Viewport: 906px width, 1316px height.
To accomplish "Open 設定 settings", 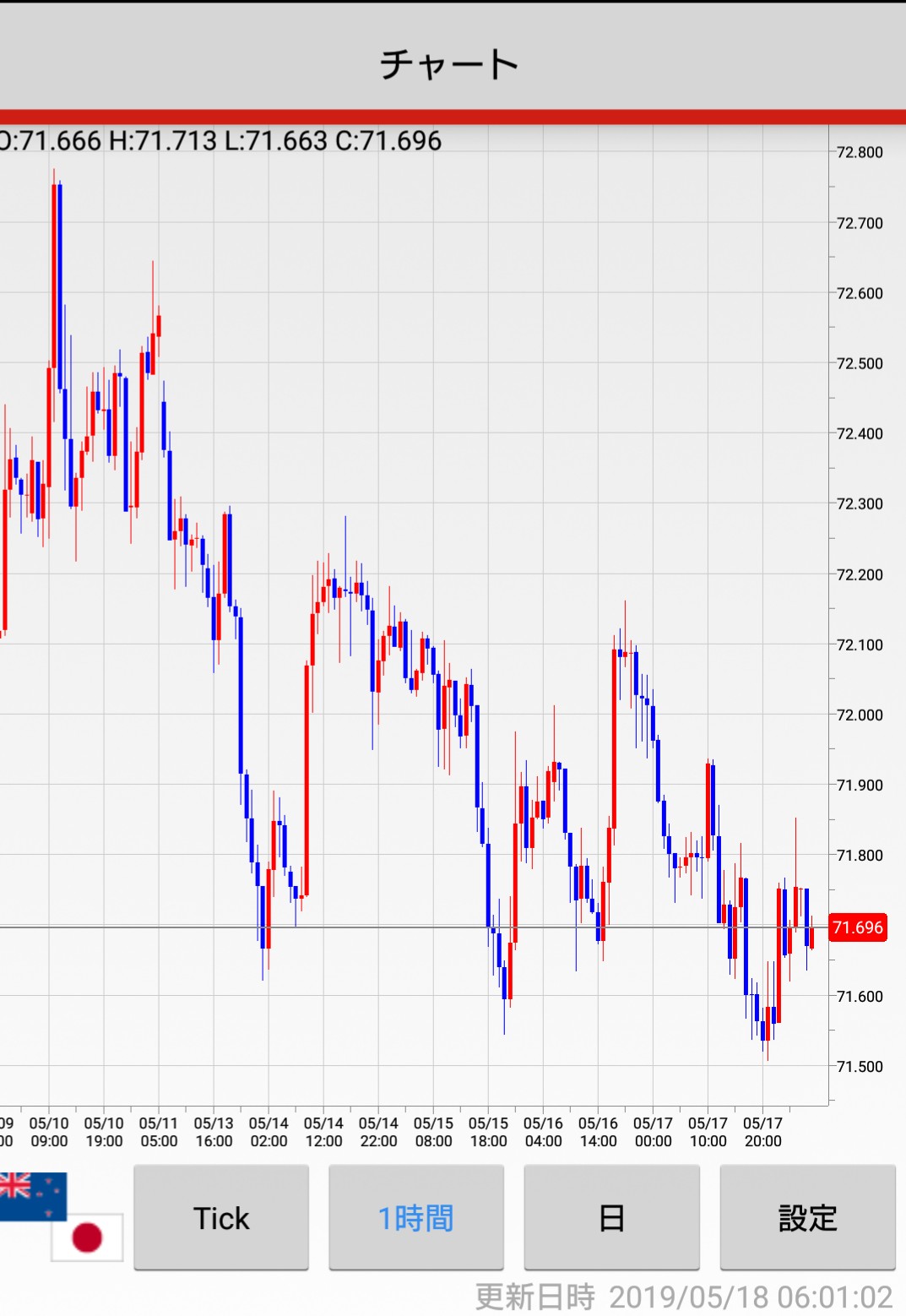I will tap(807, 1218).
